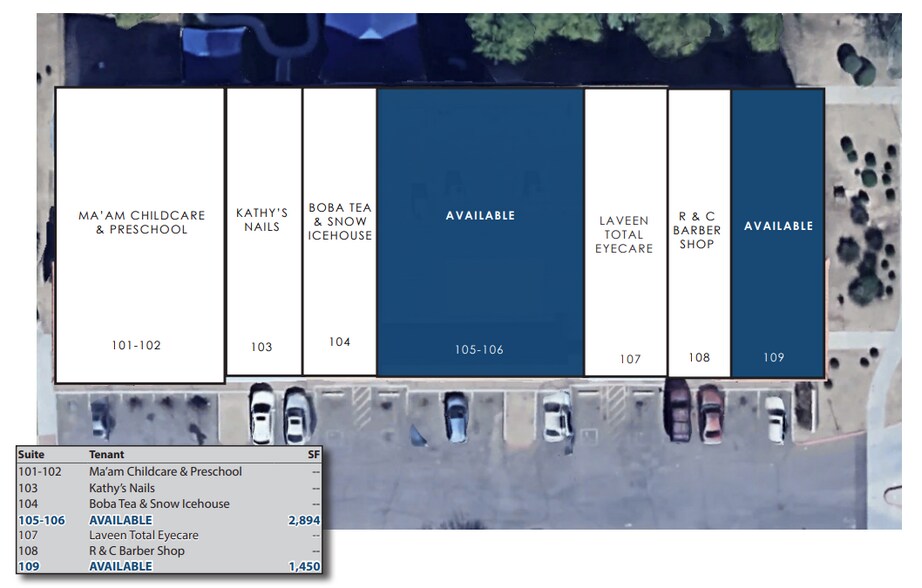Click suite number 101-102 on the site plan
The width and height of the screenshot is (922, 588).
point(136,345)
